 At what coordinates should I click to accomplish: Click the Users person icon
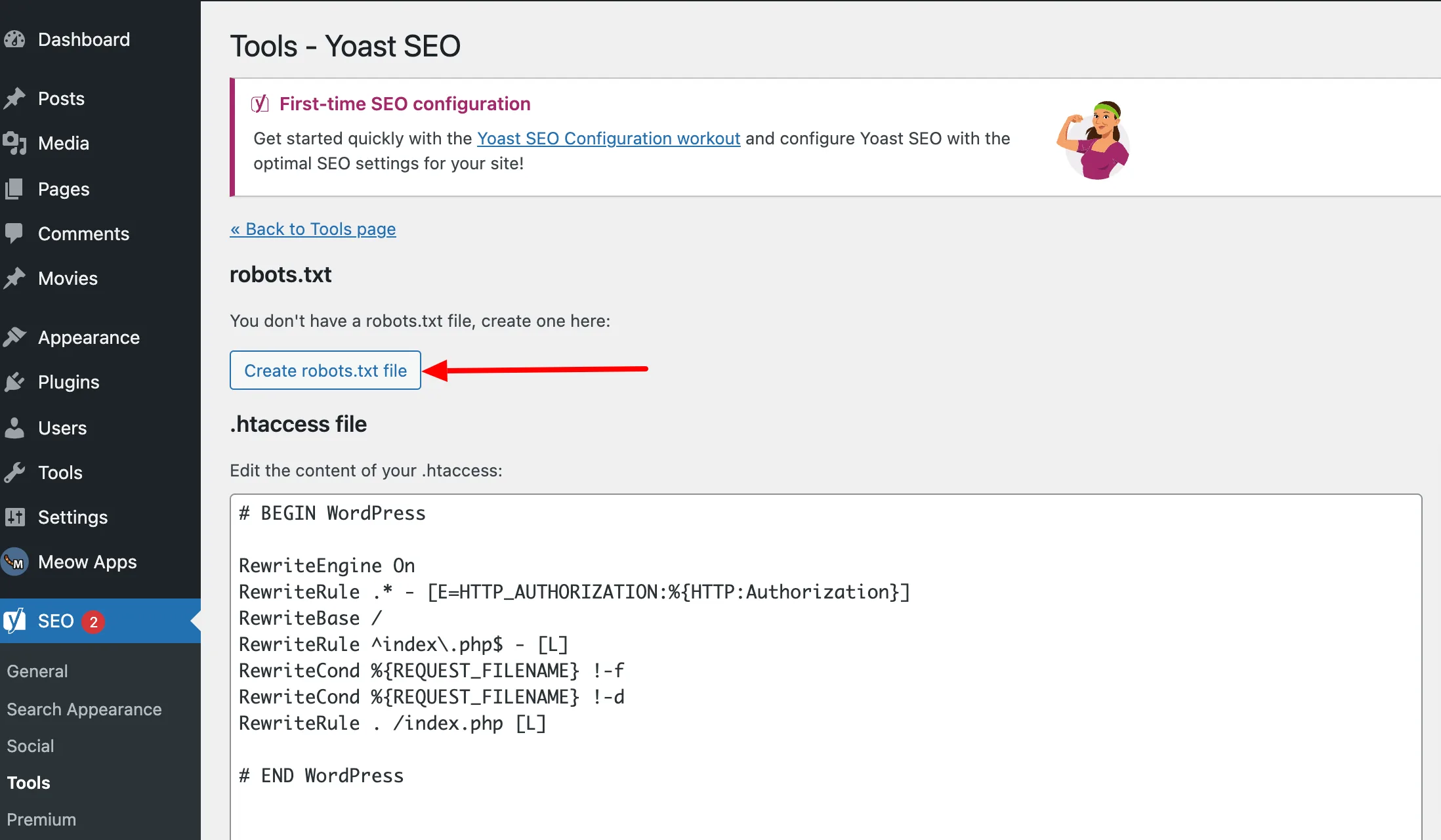(14, 428)
